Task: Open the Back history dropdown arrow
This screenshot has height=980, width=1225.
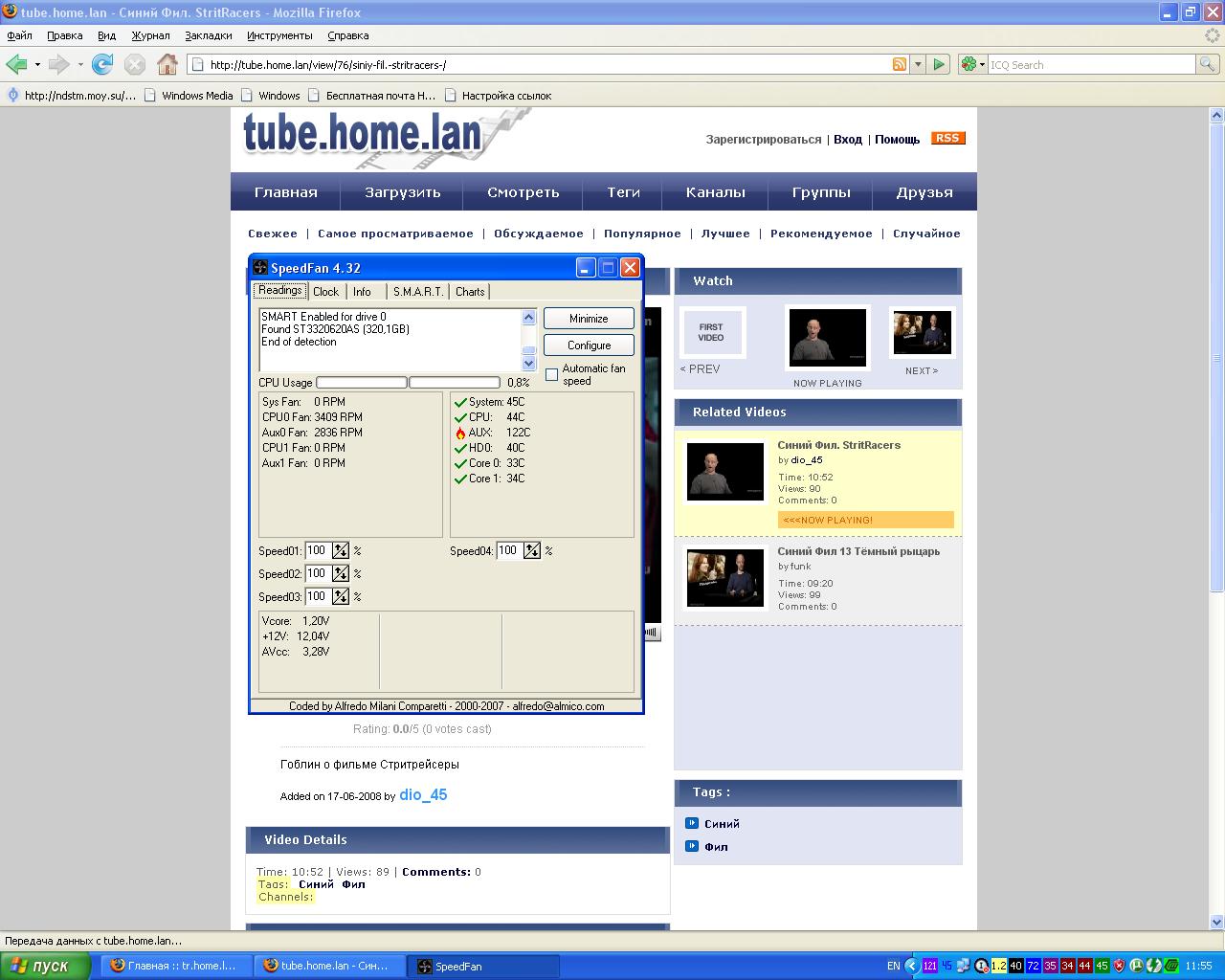Action: tap(37, 64)
